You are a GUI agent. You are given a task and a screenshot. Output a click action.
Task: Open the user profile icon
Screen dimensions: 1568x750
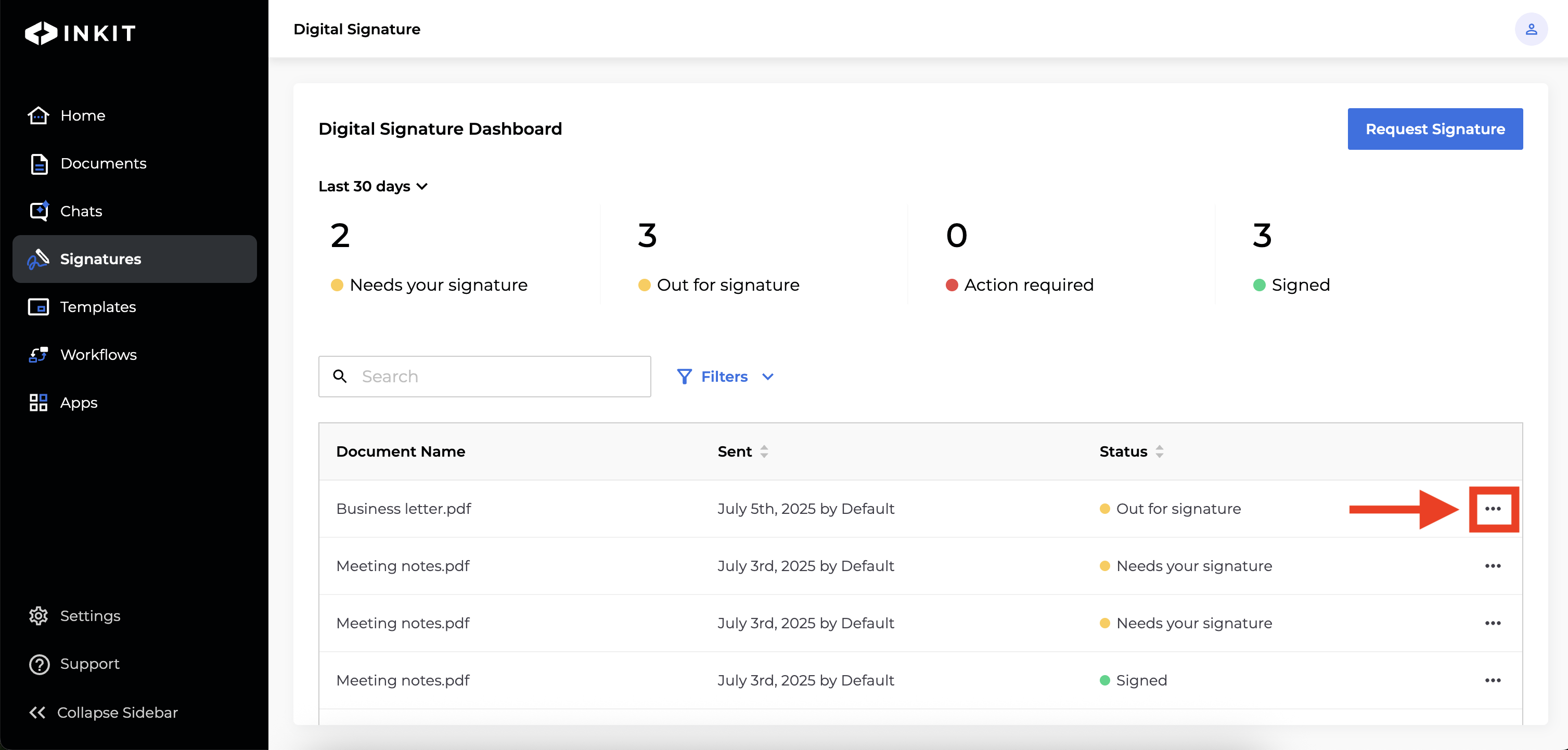point(1531,29)
